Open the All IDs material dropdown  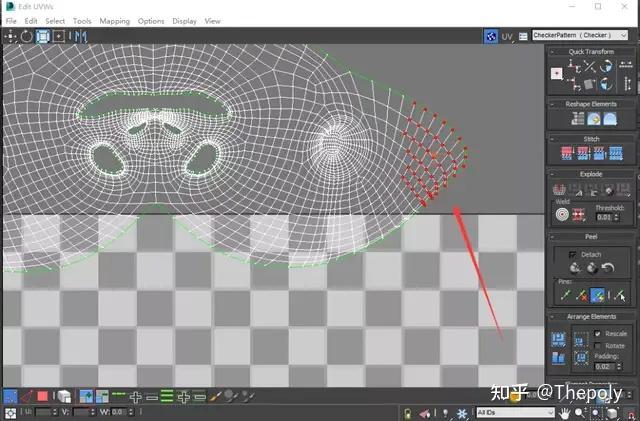click(x=516, y=413)
